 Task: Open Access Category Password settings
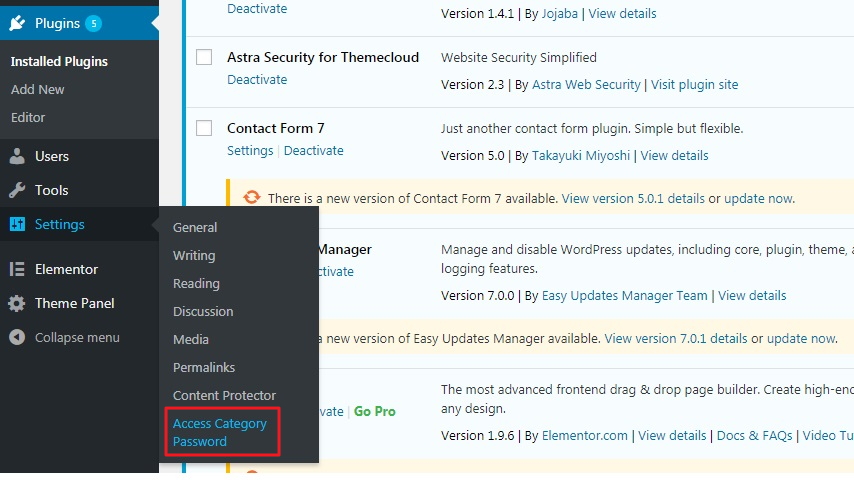pos(219,432)
